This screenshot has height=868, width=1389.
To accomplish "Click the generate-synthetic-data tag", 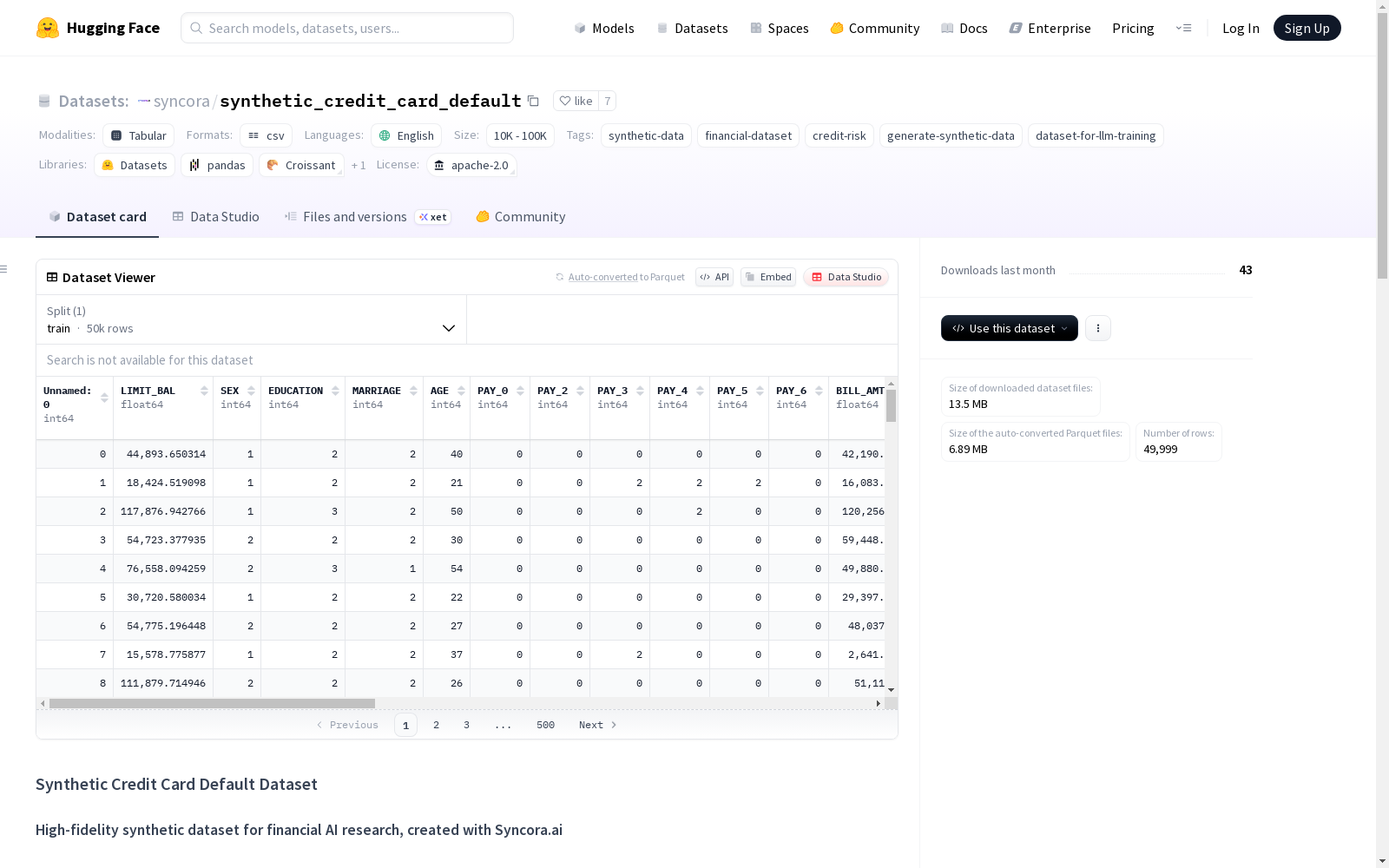I will [x=951, y=135].
